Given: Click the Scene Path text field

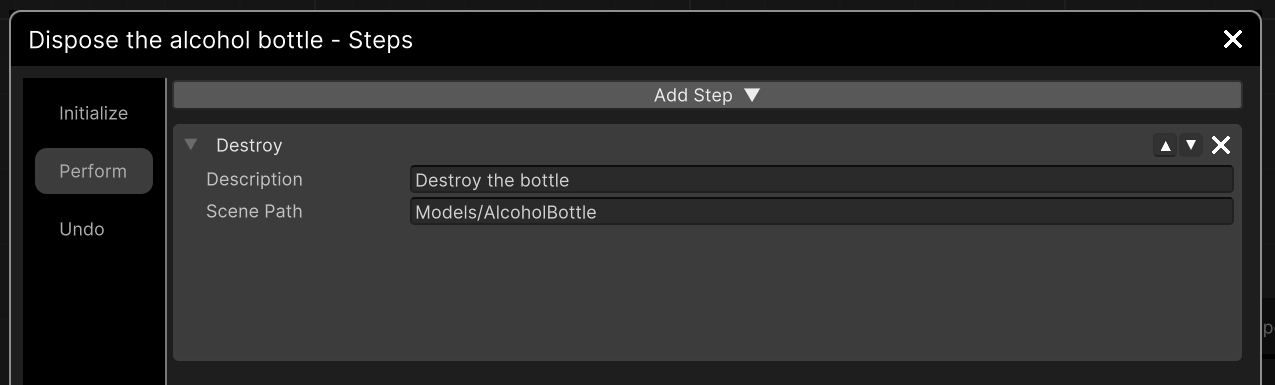Looking at the screenshot, I should tap(821, 212).
